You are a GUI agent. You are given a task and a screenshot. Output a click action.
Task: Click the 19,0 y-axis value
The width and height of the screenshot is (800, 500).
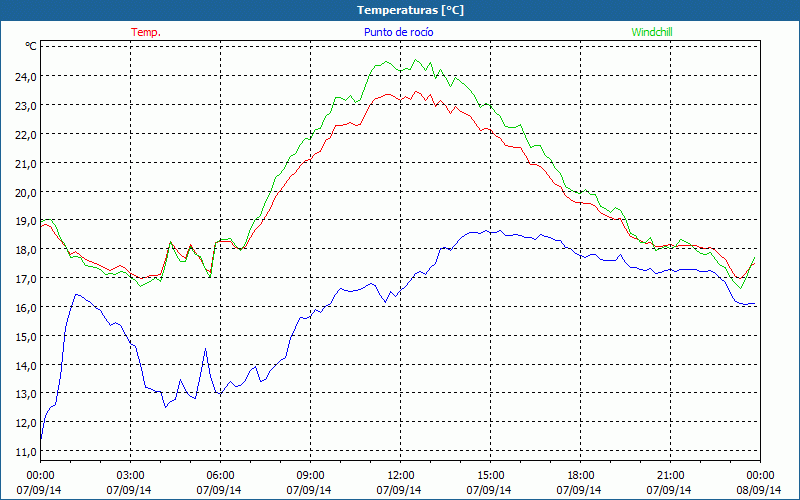point(26,221)
